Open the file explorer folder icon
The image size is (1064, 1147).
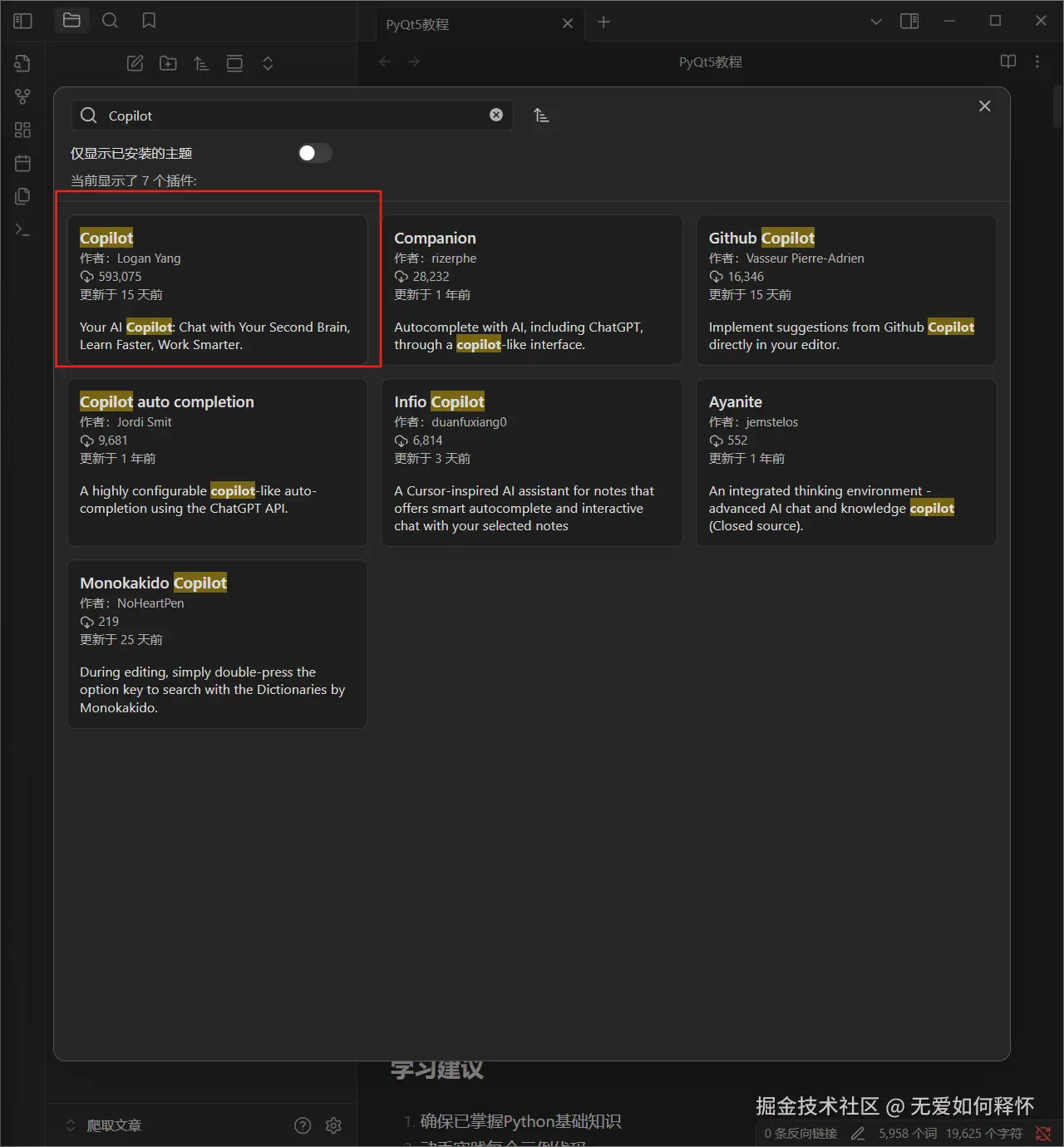pos(71,21)
